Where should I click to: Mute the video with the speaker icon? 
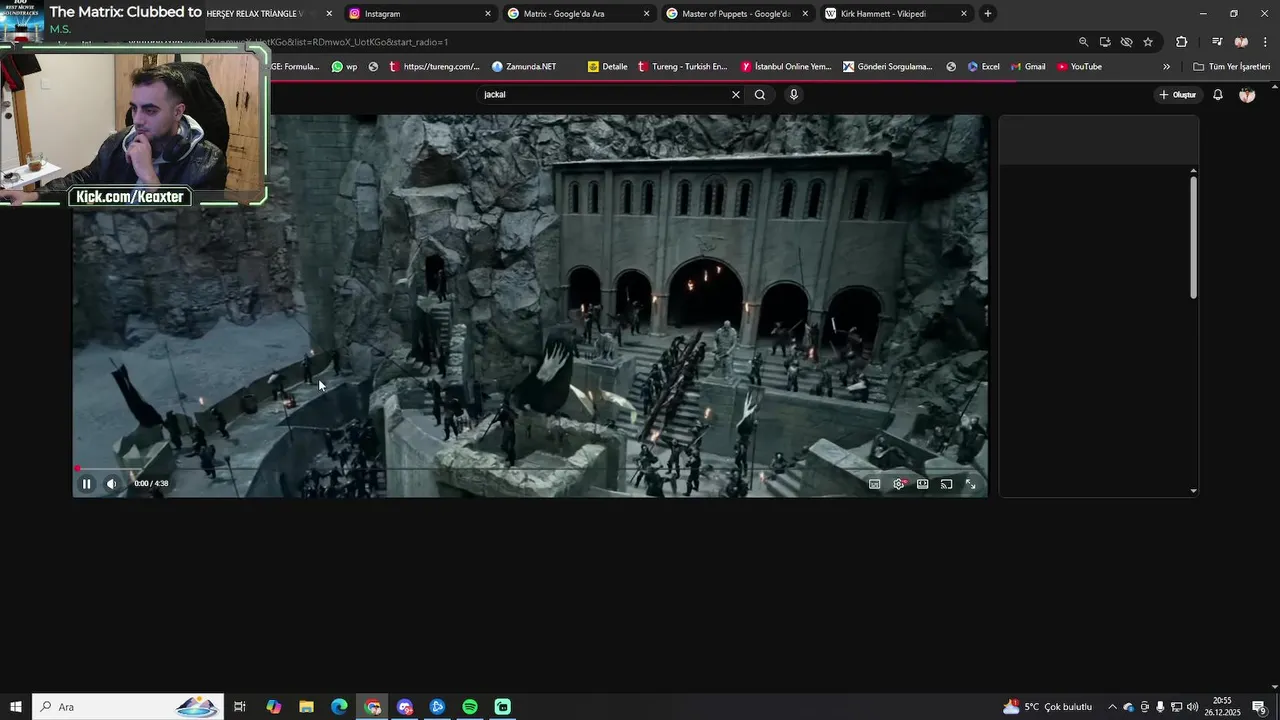[x=111, y=484]
